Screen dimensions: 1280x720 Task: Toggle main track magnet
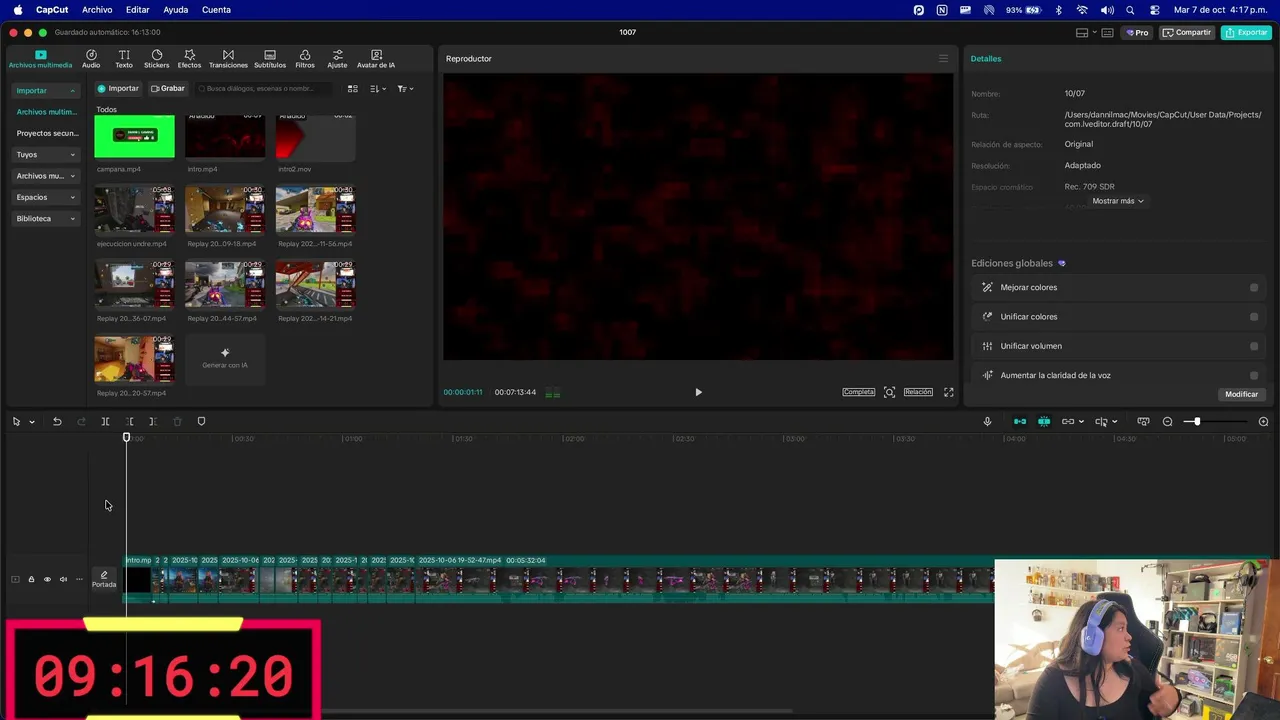pyautogui.click(x=1020, y=422)
